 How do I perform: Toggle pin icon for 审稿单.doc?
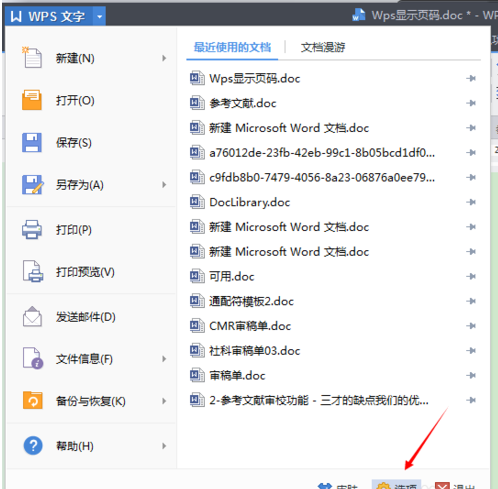click(471, 375)
